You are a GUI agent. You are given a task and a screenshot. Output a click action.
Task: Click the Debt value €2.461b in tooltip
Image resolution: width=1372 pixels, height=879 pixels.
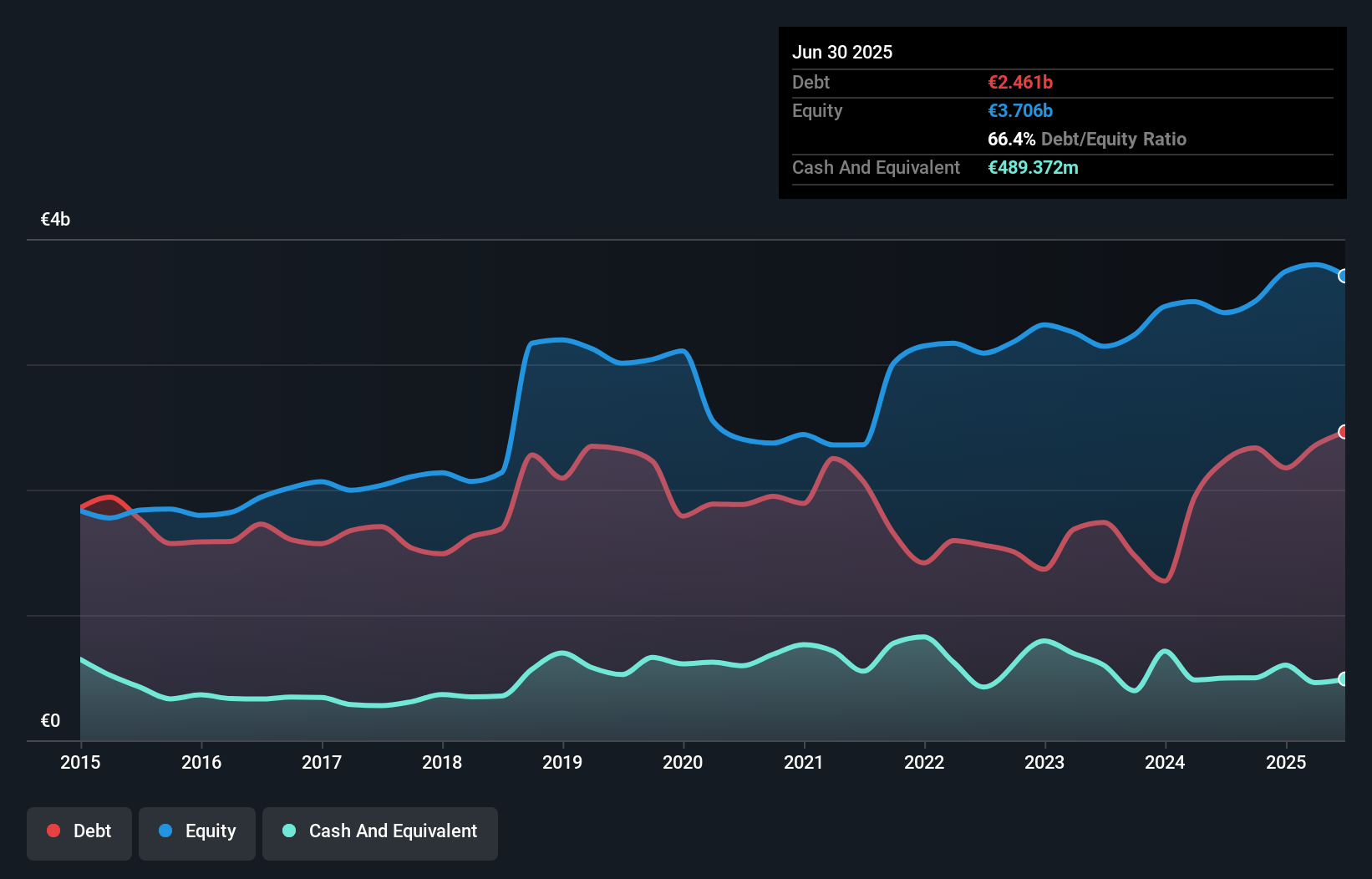[1020, 83]
